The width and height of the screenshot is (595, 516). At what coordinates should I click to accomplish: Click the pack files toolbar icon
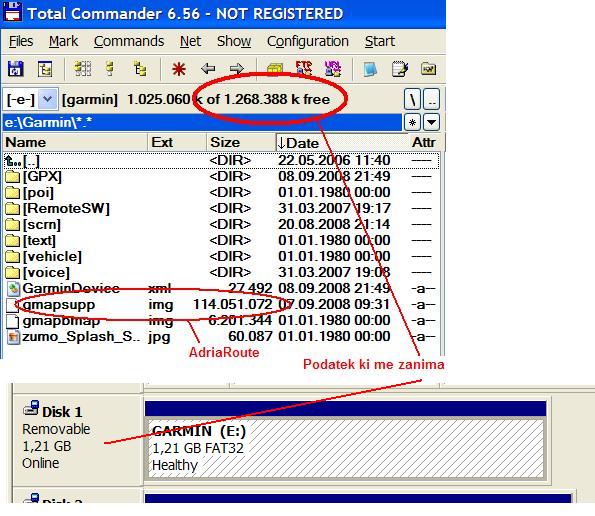pyautogui.click(x=275, y=69)
